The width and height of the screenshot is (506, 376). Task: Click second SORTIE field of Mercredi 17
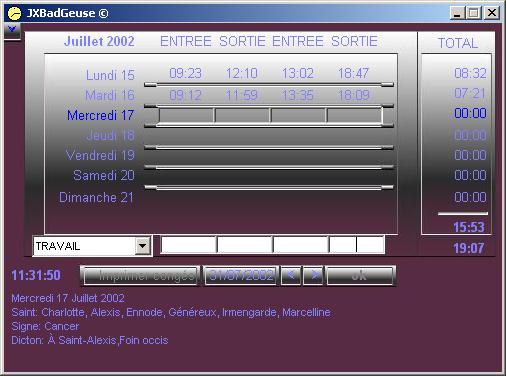coord(354,115)
